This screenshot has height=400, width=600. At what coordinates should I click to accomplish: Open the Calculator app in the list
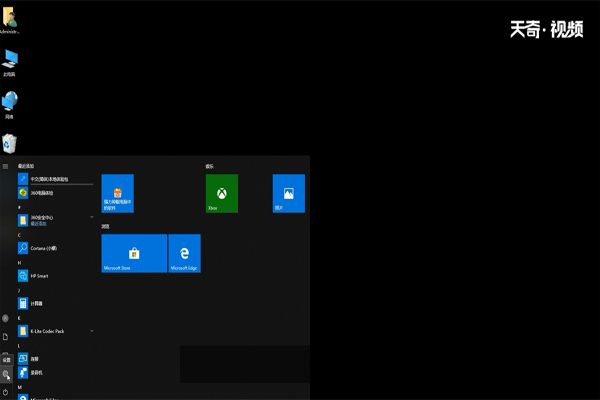coord(55,303)
